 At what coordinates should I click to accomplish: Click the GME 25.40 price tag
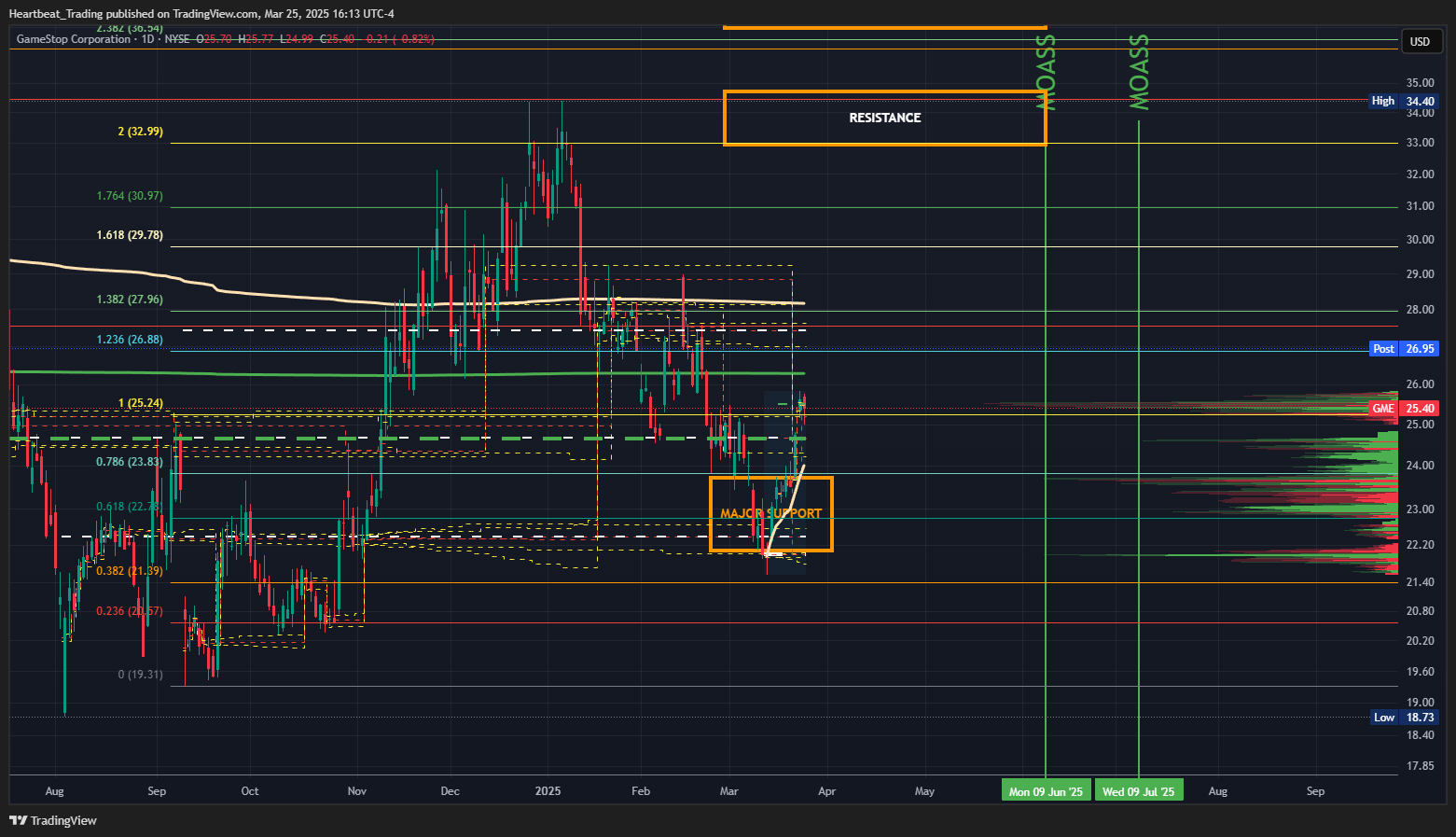click(x=1404, y=408)
